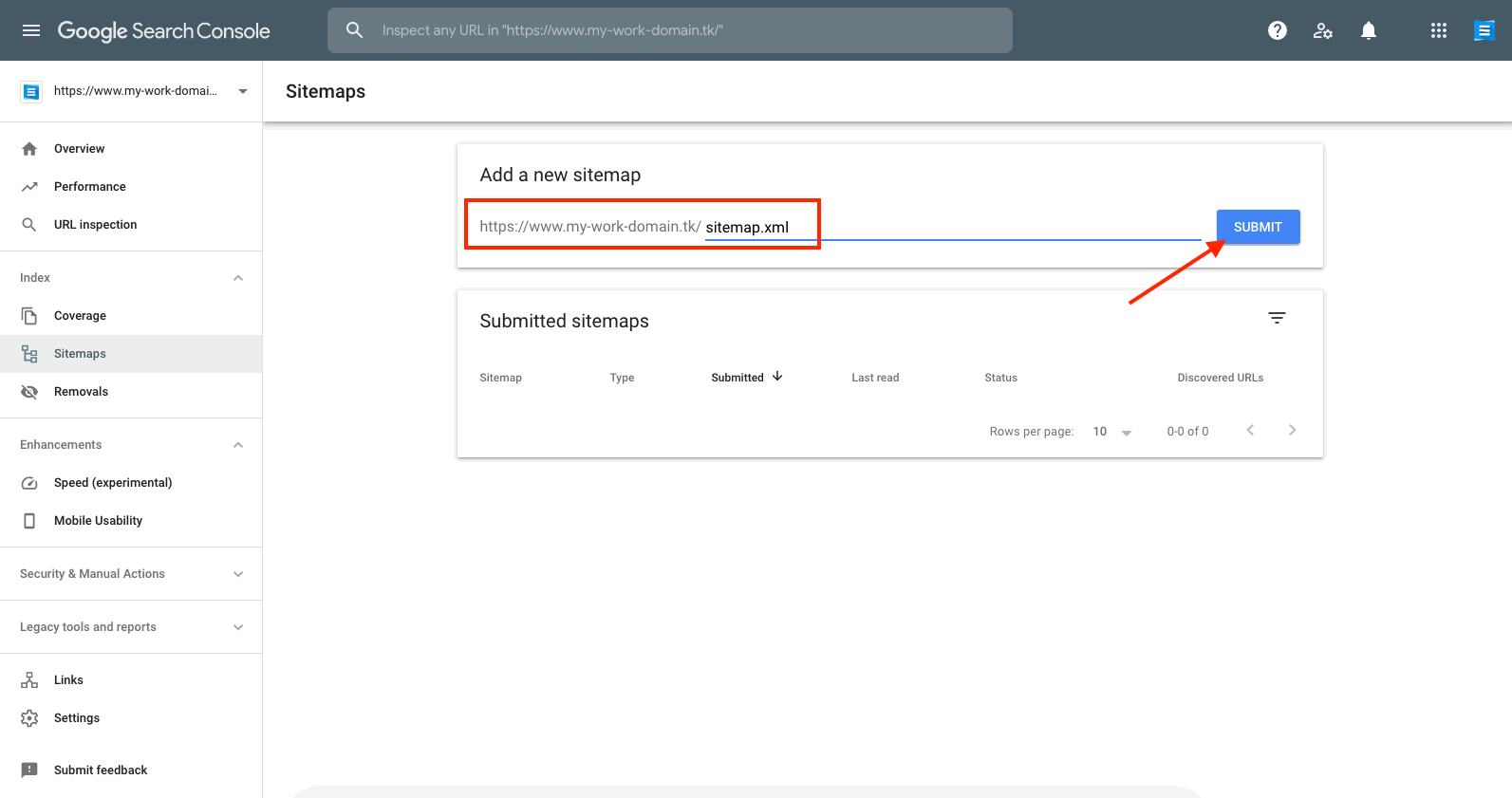Open users and permissions settings icon
Screen dimensions: 1512x798
[1323, 30]
